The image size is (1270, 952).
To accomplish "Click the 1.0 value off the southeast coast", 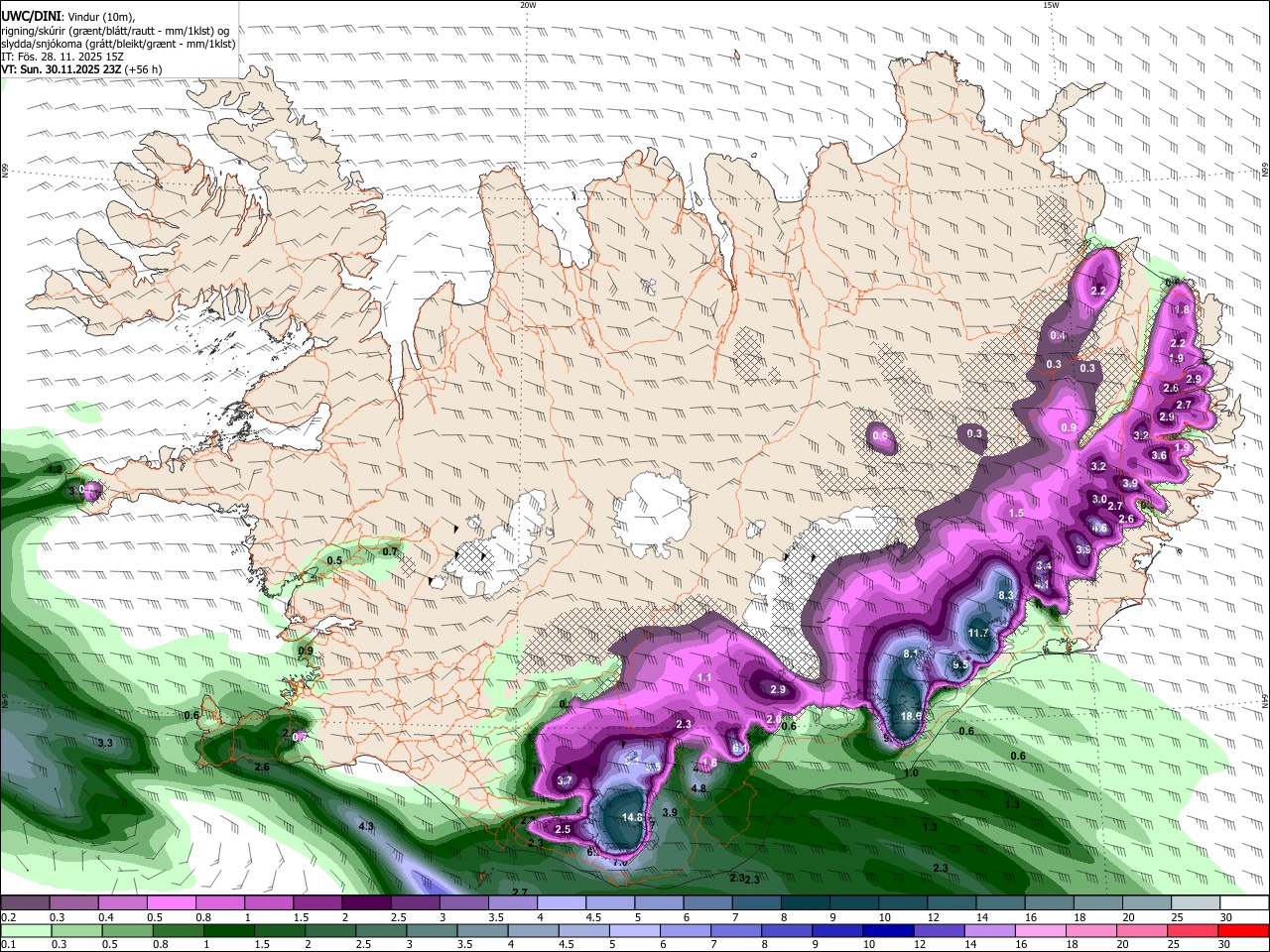I will (911, 773).
